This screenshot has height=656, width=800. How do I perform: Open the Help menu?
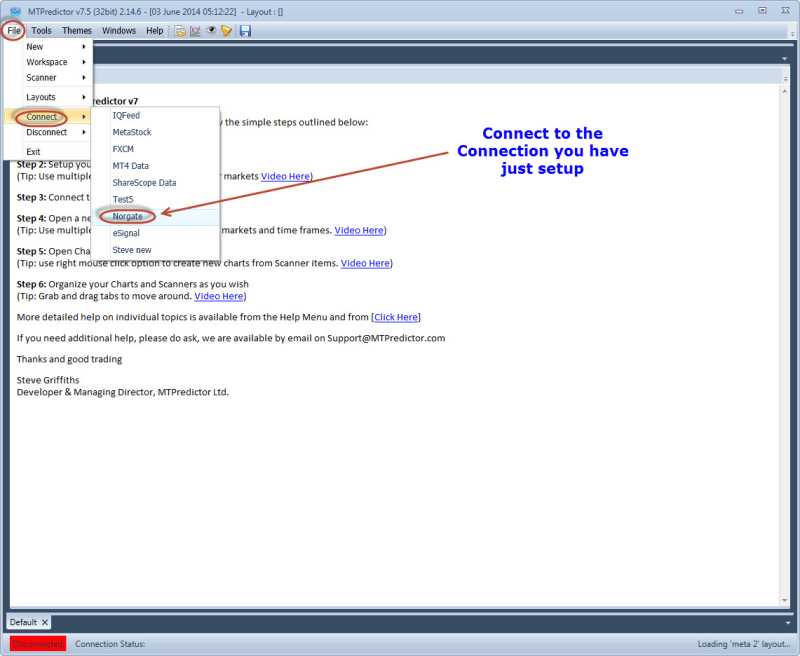(155, 31)
